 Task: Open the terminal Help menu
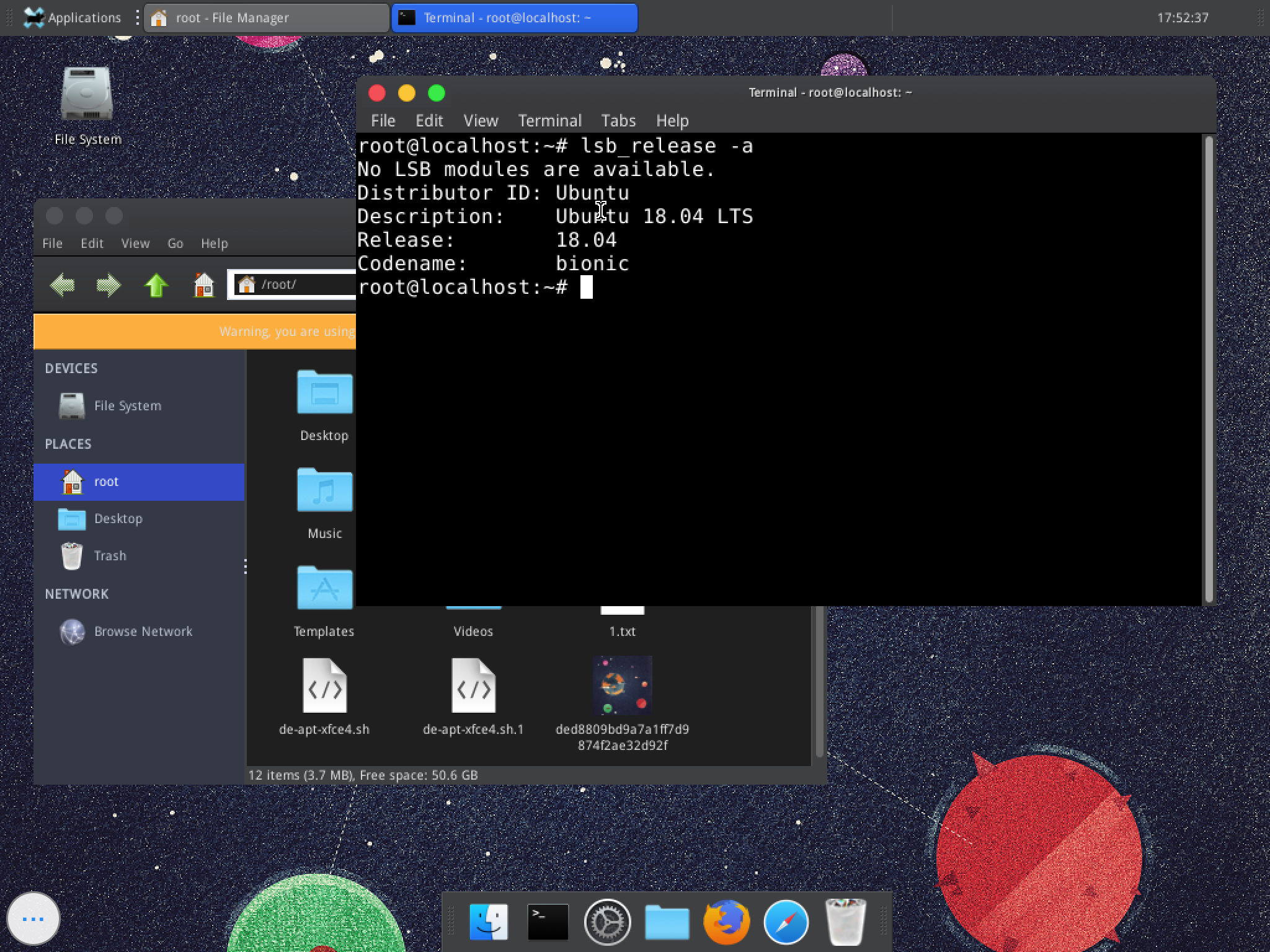[x=672, y=121]
